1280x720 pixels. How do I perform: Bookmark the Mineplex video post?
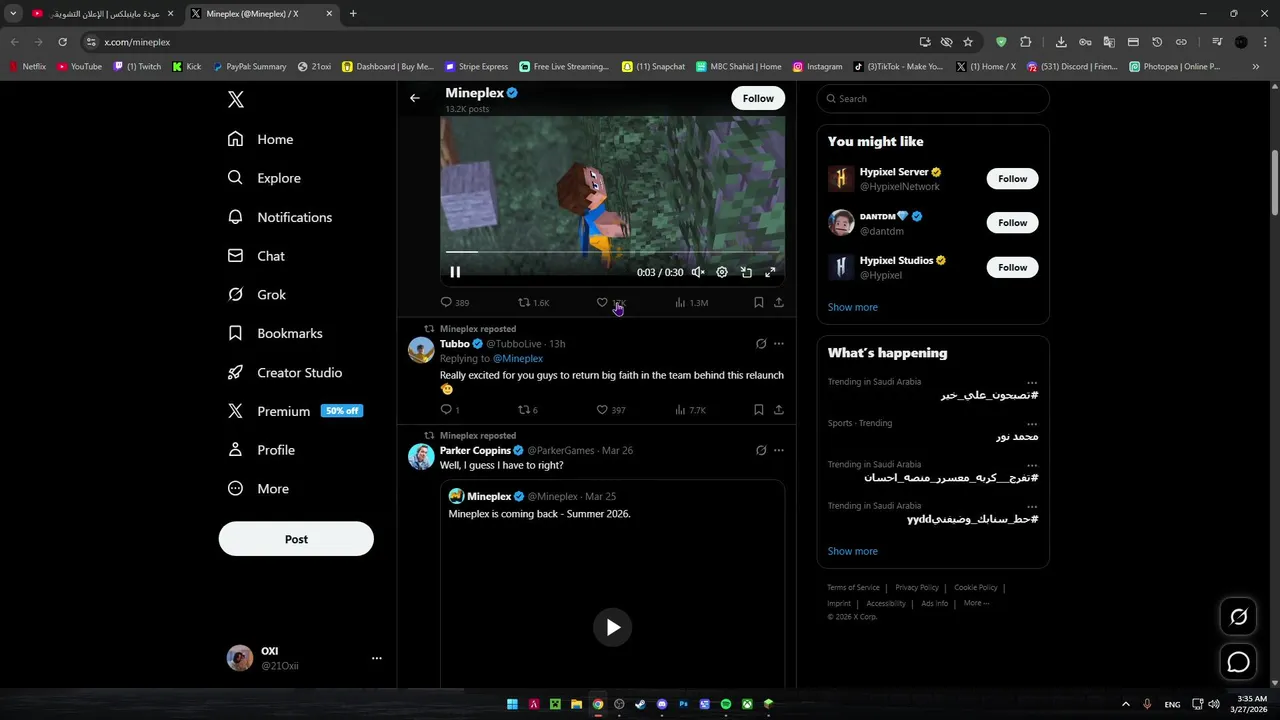point(759,302)
